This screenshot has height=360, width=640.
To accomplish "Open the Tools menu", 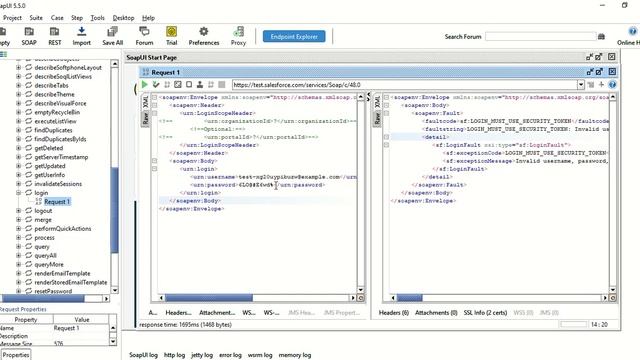I will pos(98,18).
